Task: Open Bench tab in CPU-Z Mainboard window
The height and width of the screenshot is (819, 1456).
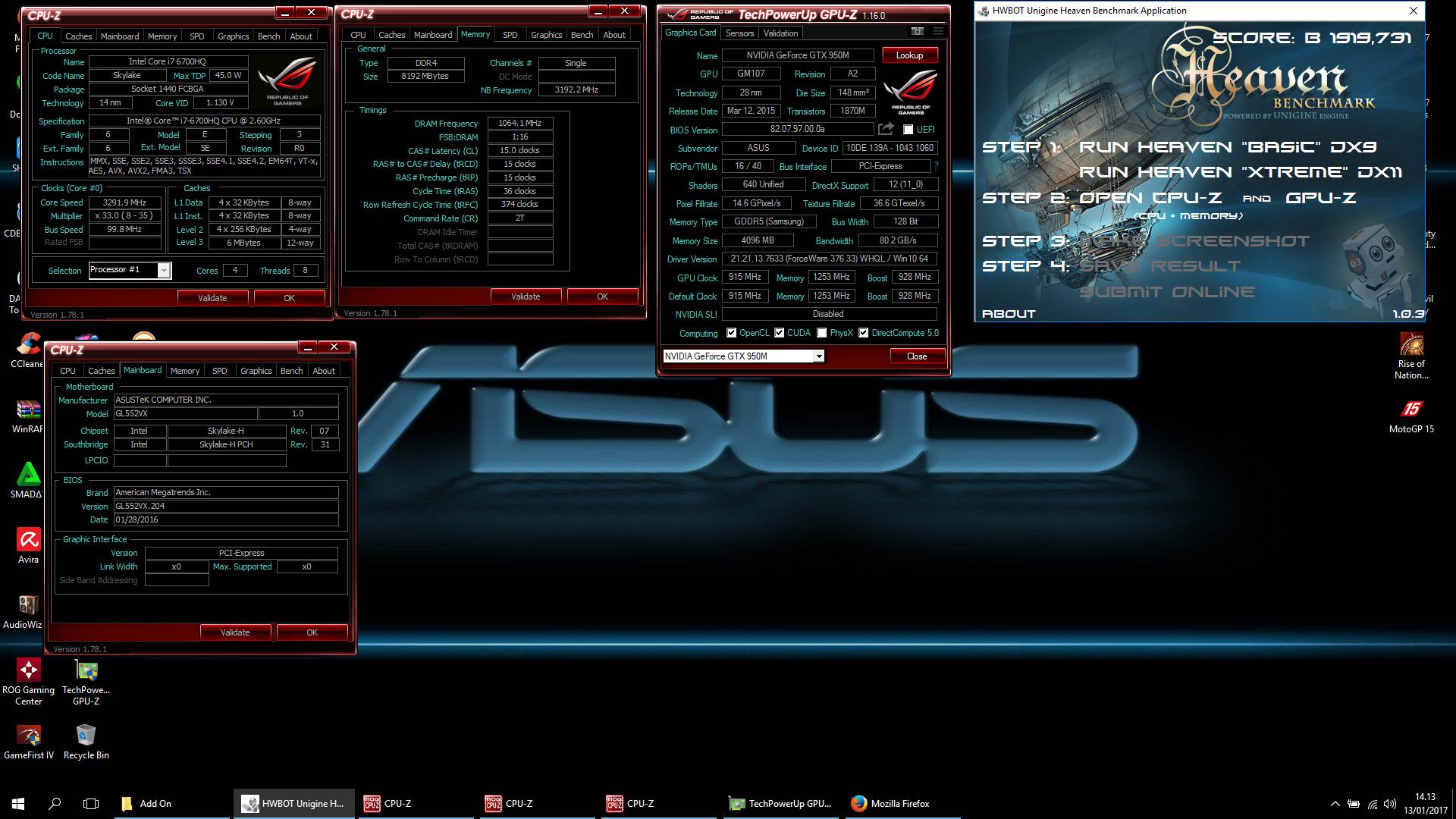Action: coord(291,371)
